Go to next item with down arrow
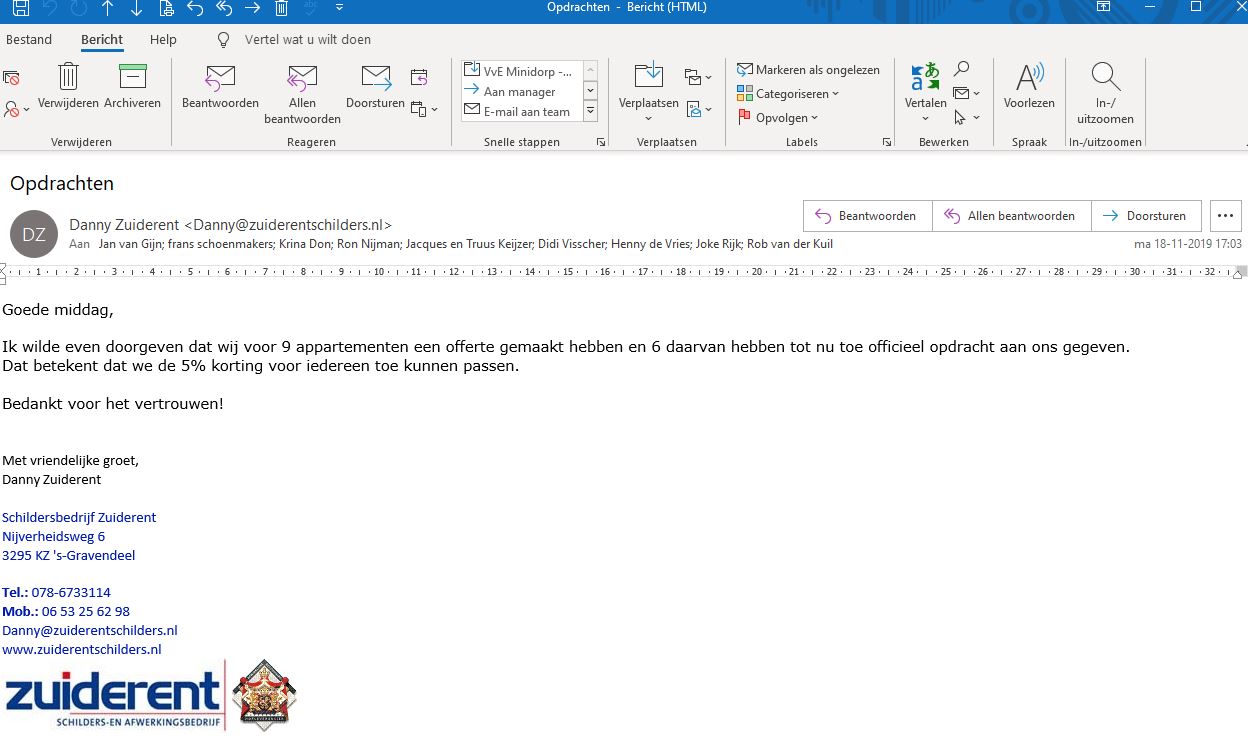Viewport: 1248px width, 751px height. point(137,8)
